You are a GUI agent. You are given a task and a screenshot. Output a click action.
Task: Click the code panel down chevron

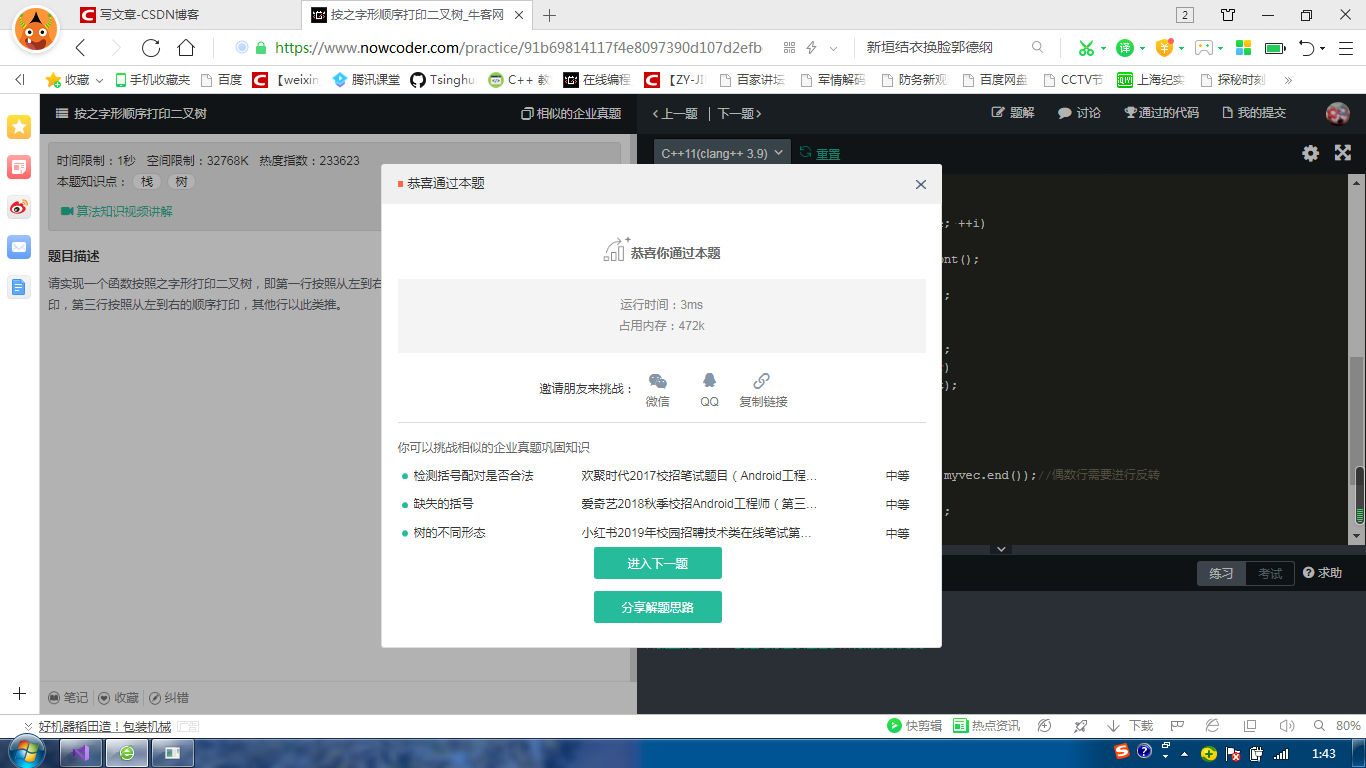click(1001, 548)
